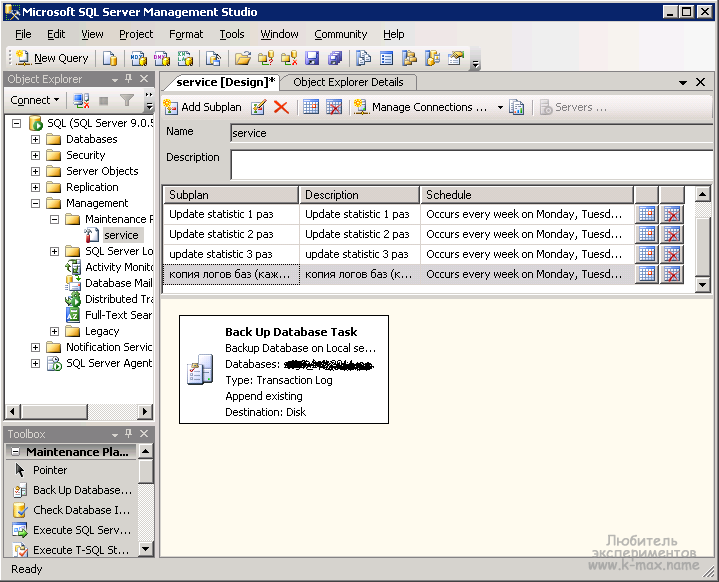Select Back Up Database task in Toolbox

tap(72, 490)
